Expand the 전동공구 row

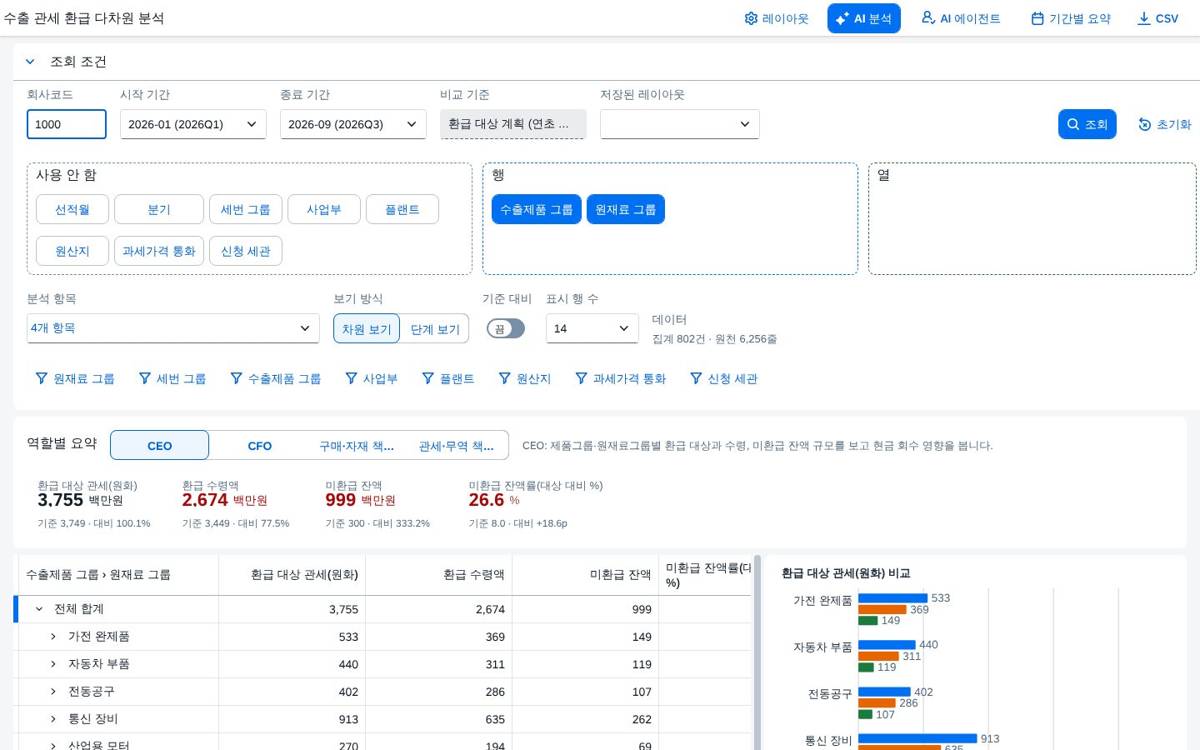pyautogui.click(x=54, y=691)
